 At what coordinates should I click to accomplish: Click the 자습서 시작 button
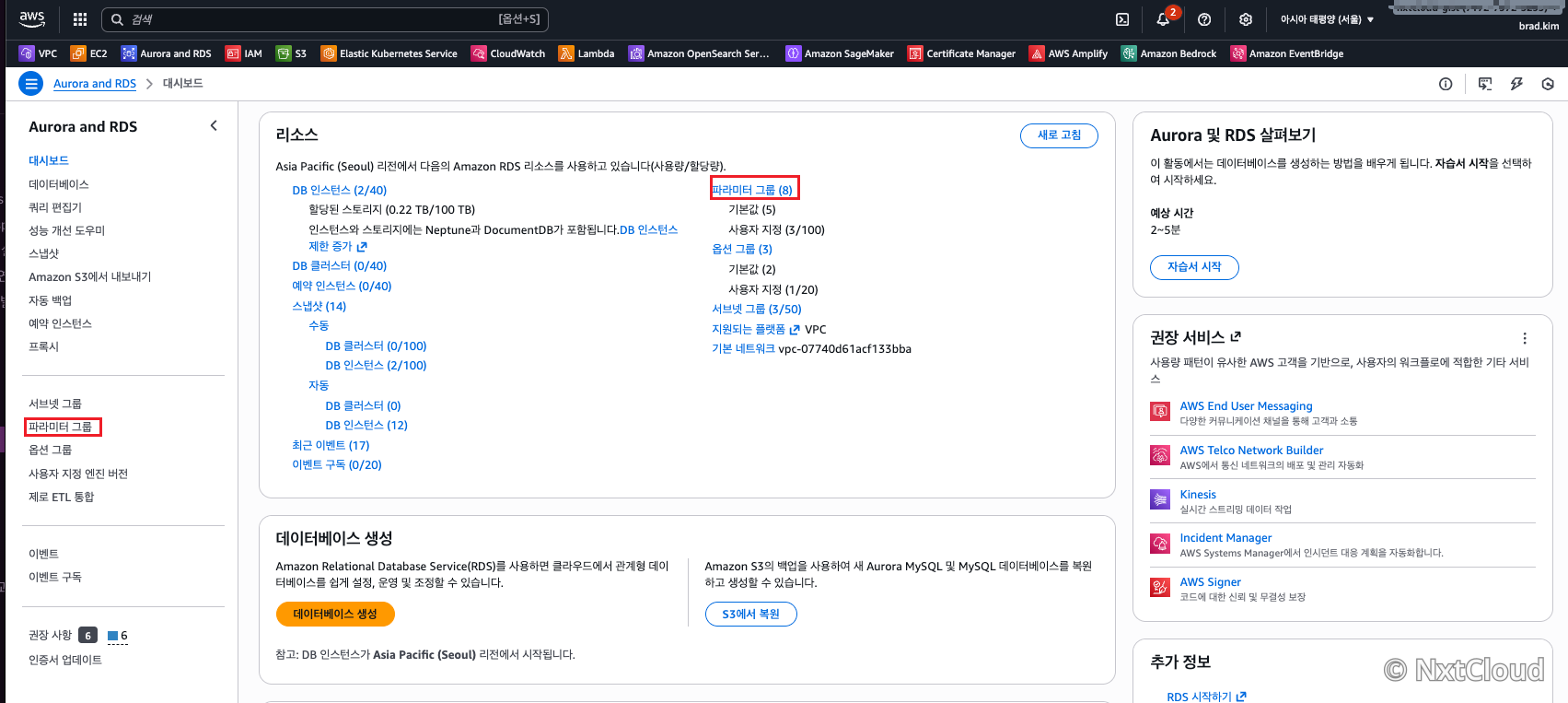1194,267
